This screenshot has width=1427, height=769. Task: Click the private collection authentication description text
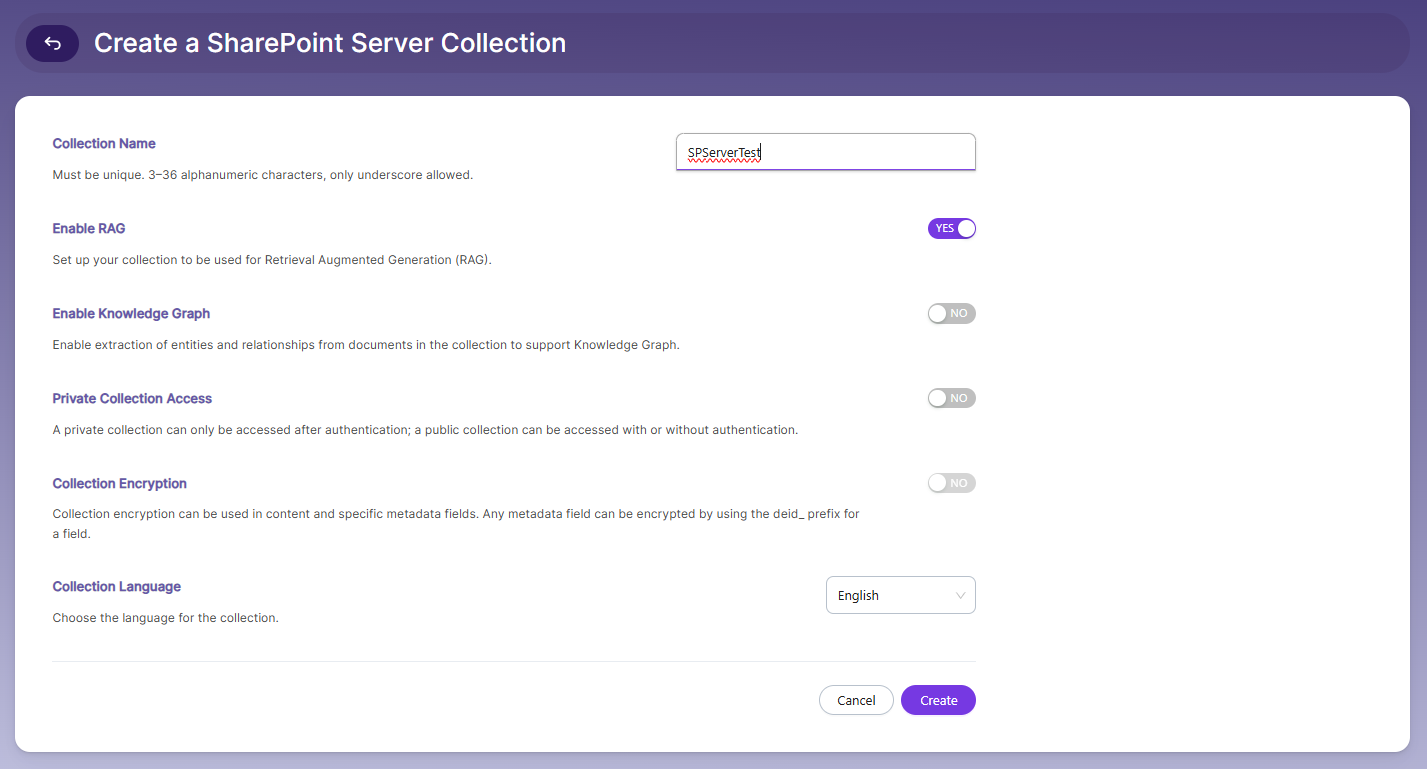click(425, 430)
